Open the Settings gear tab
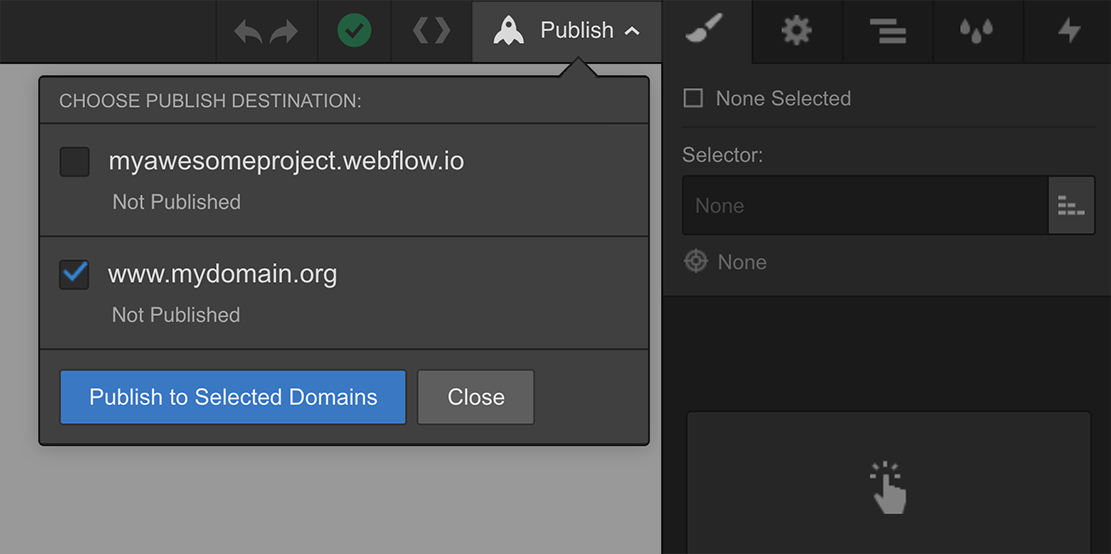 (x=797, y=31)
